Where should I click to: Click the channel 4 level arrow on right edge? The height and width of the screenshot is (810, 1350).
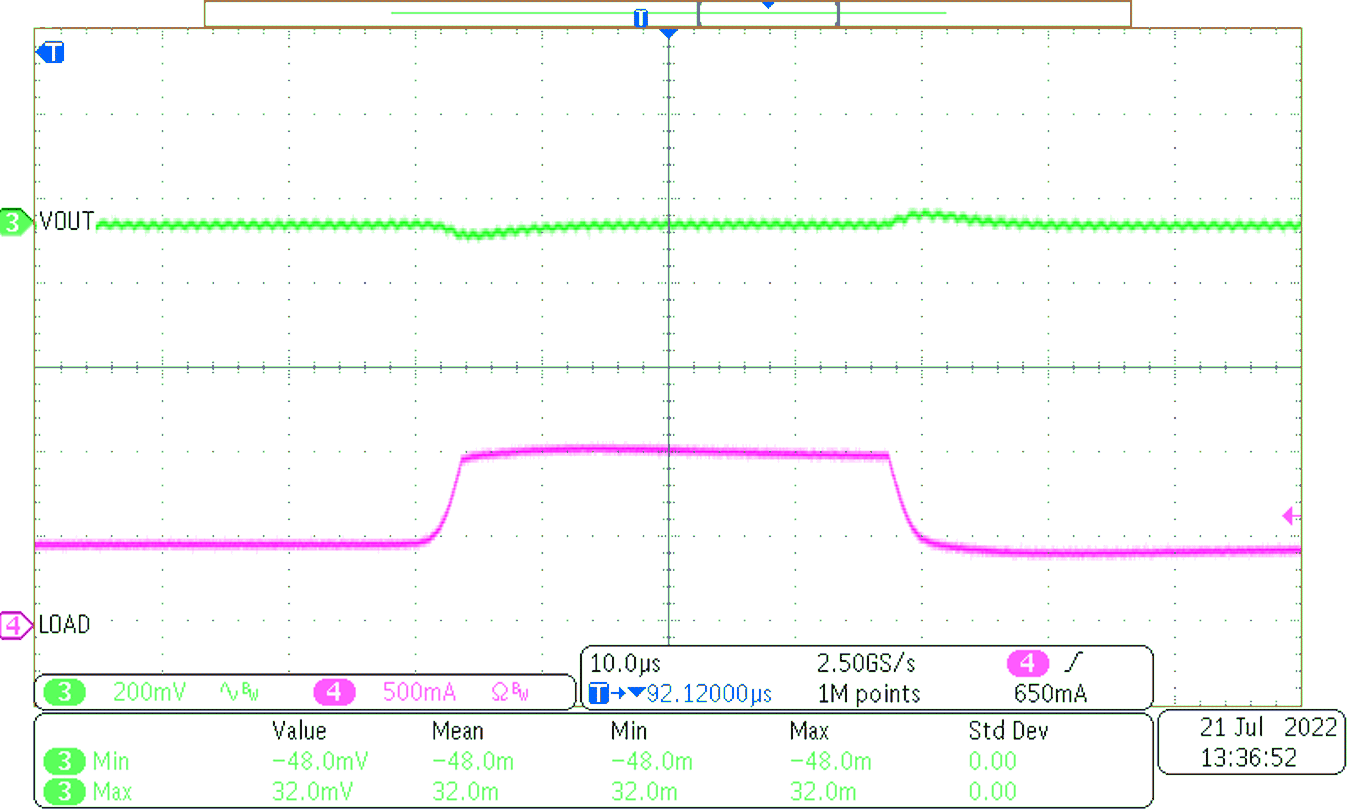[x=1290, y=515]
